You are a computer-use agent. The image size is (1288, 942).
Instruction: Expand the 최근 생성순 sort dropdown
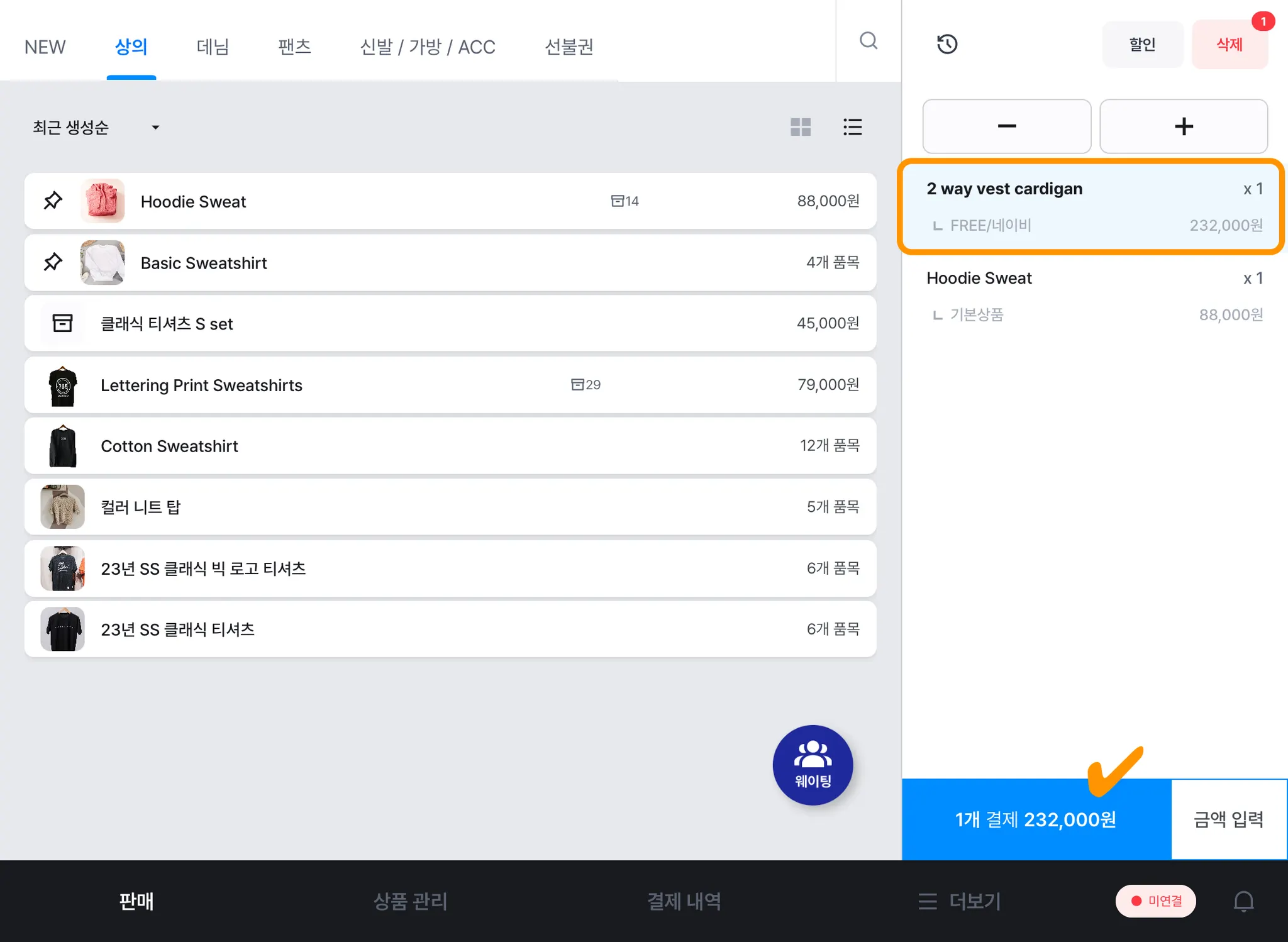[96, 128]
